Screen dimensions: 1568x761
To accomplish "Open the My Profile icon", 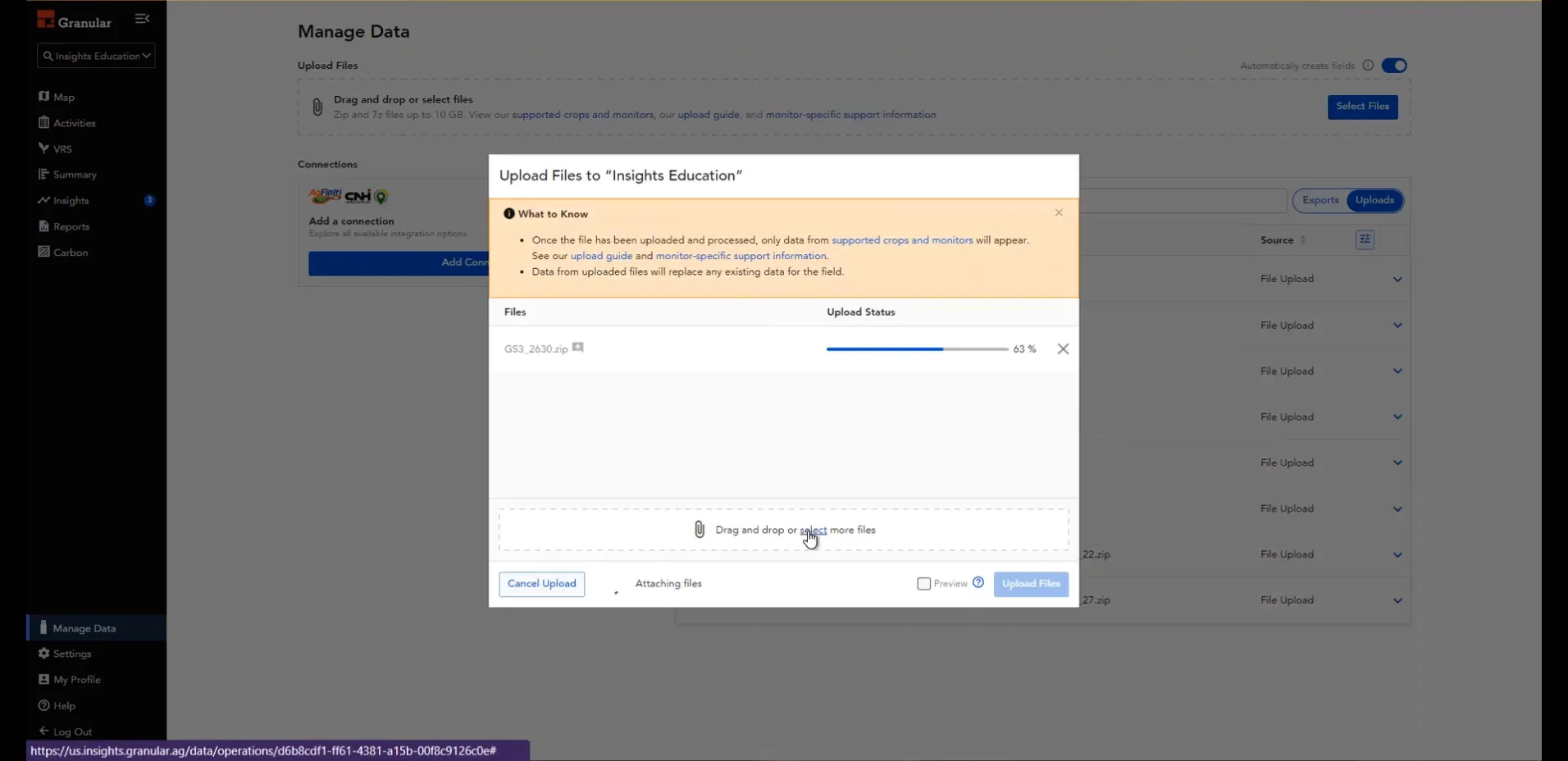I will coord(44,680).
